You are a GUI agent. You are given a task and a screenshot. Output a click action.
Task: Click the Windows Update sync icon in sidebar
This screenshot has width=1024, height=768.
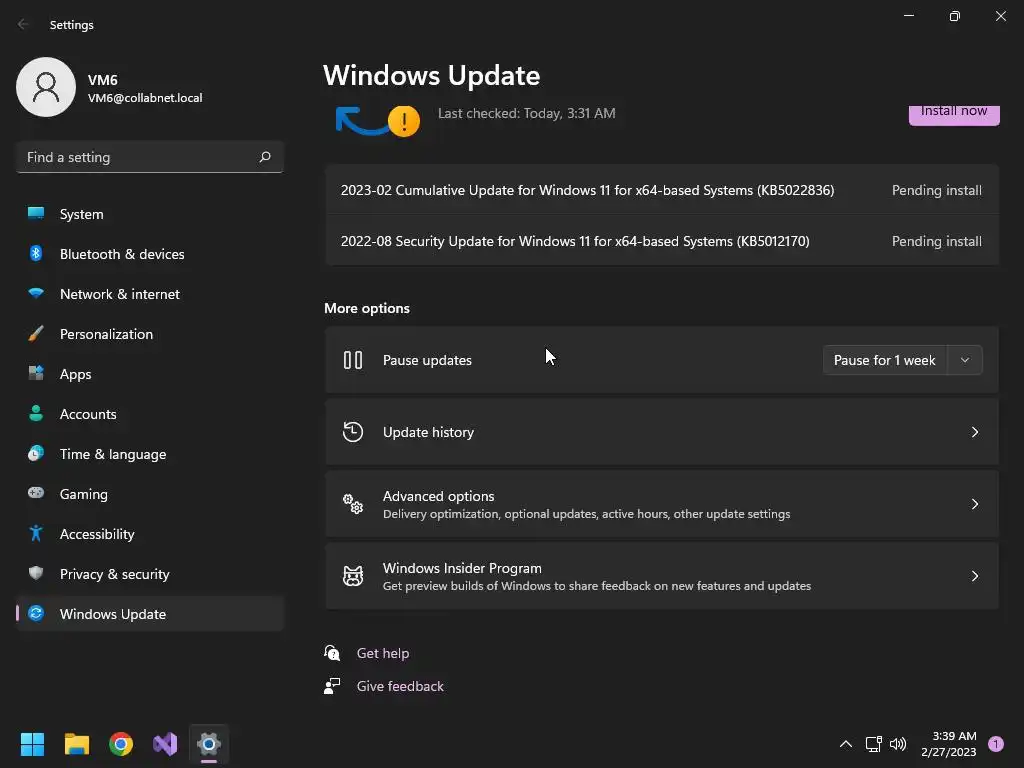(x=36, y=613)
